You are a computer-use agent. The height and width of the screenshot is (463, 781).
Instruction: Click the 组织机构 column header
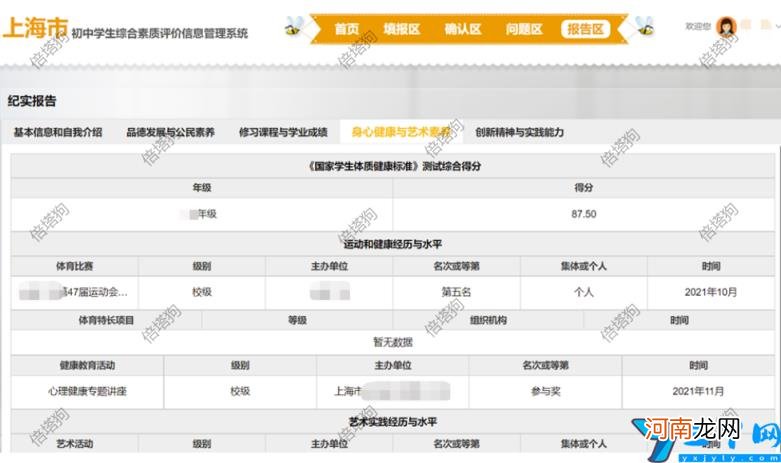[488, 320]
